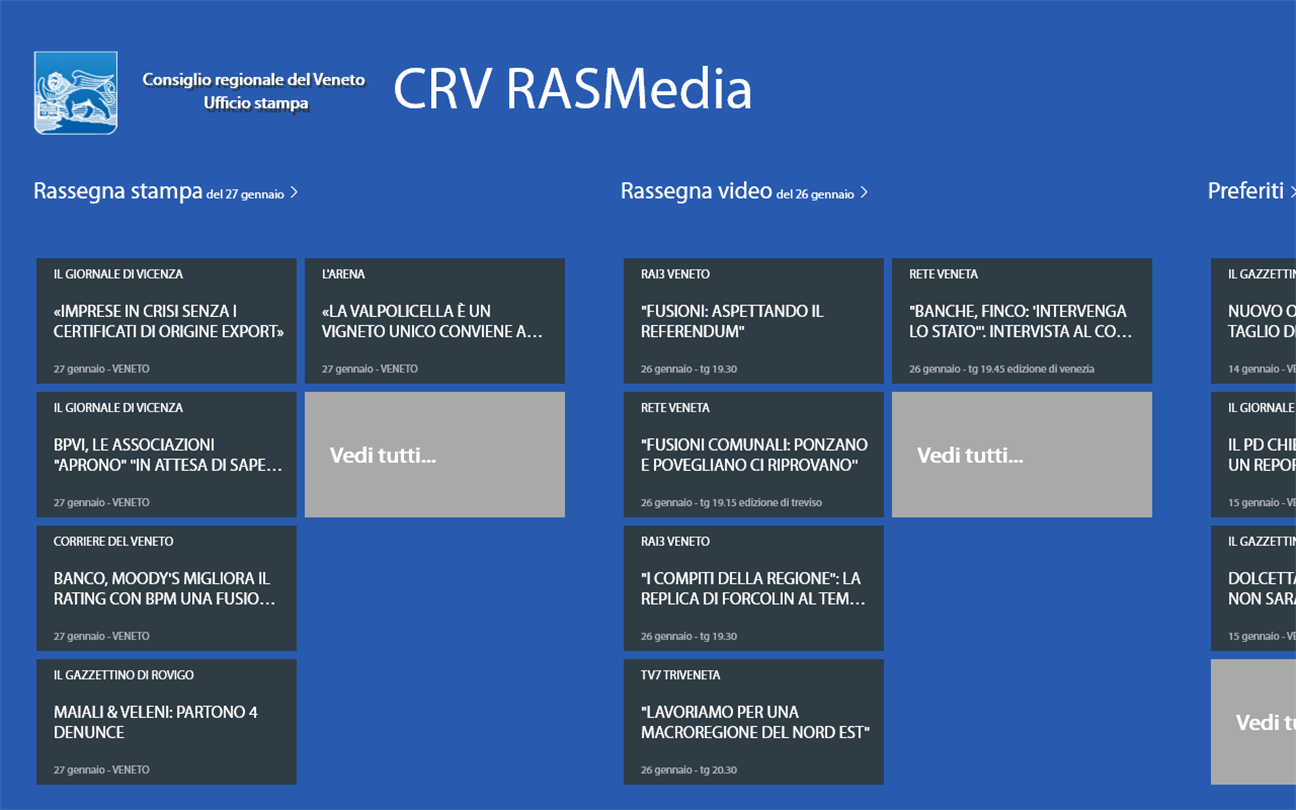Viewport: 1296px width, 810px height.
Task: Open Preferiti tile beginning with "IL PD CHI"
Action: coord(1254,455)
